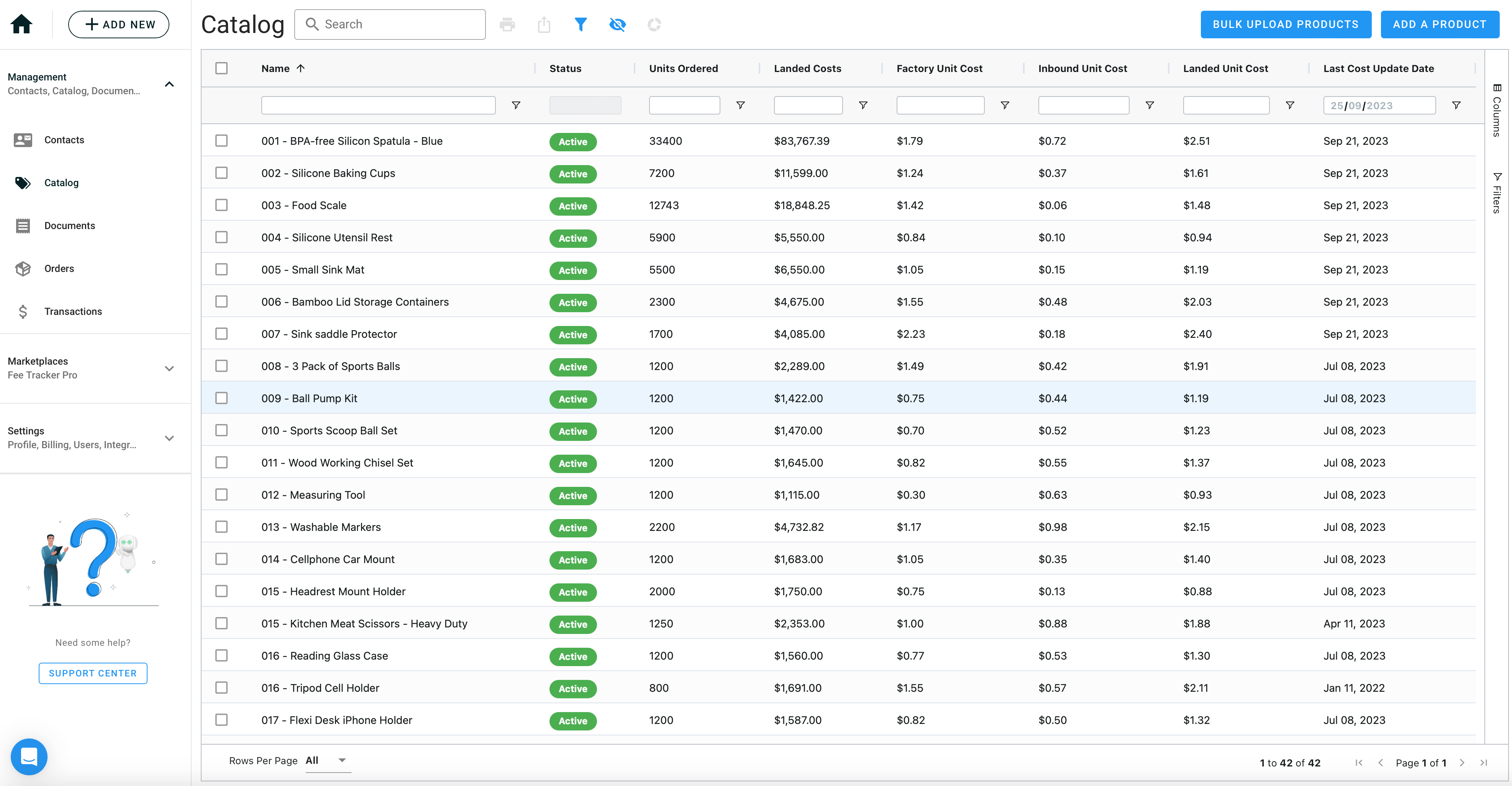The width and height of the screenshot is (1512, 786).
Task: Go to next page arrow
Action: tap(1462, 763)
